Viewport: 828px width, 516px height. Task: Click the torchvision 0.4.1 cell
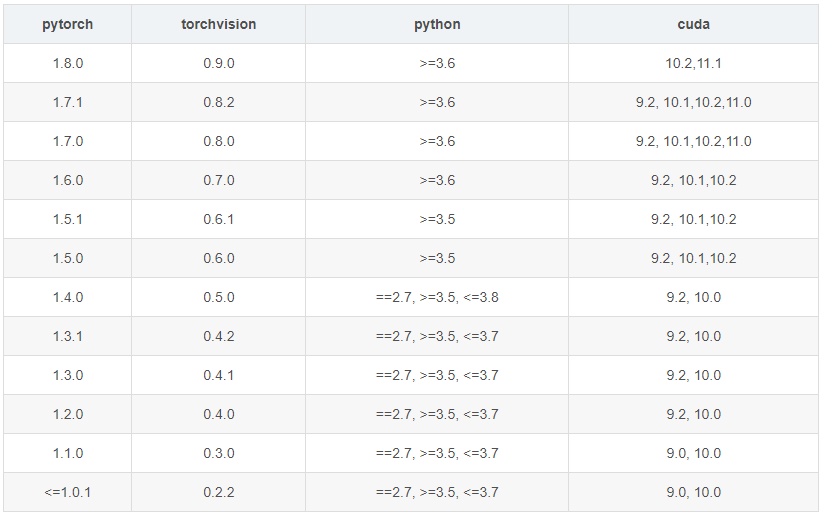tap(218, 375)
